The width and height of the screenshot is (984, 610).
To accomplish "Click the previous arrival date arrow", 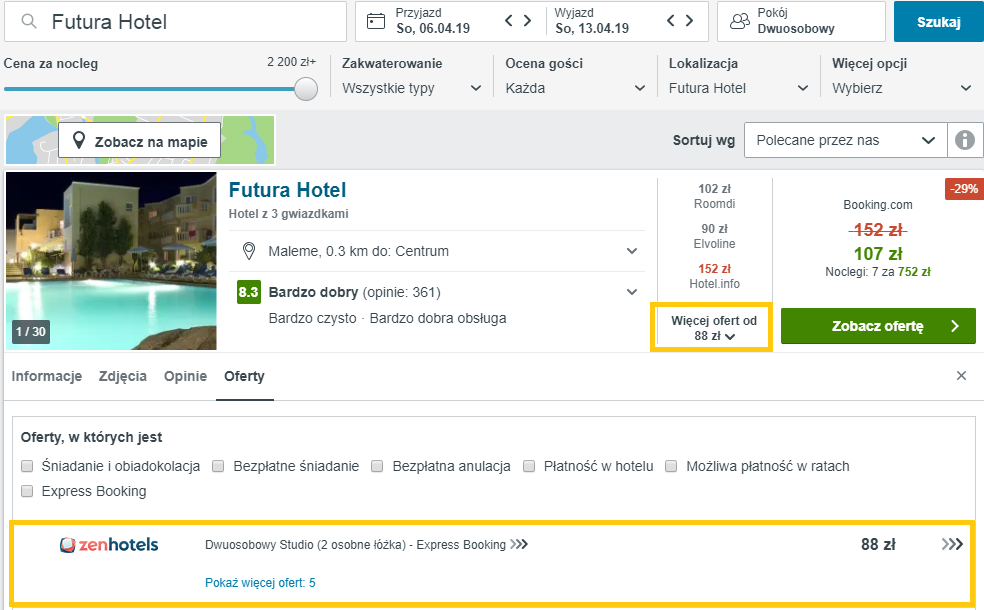I will (510, 21).
